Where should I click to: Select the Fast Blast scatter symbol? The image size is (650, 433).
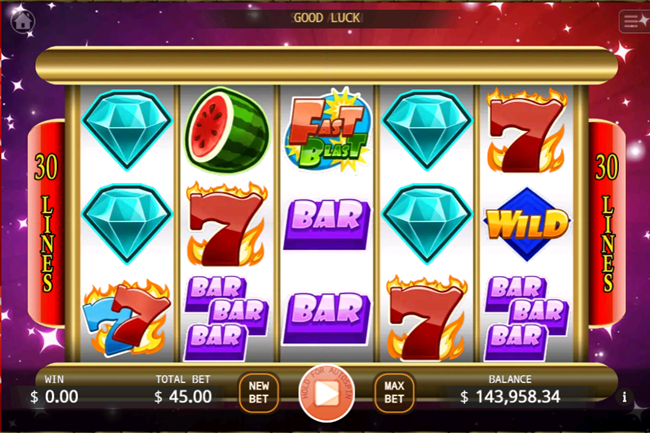(327, 130)
